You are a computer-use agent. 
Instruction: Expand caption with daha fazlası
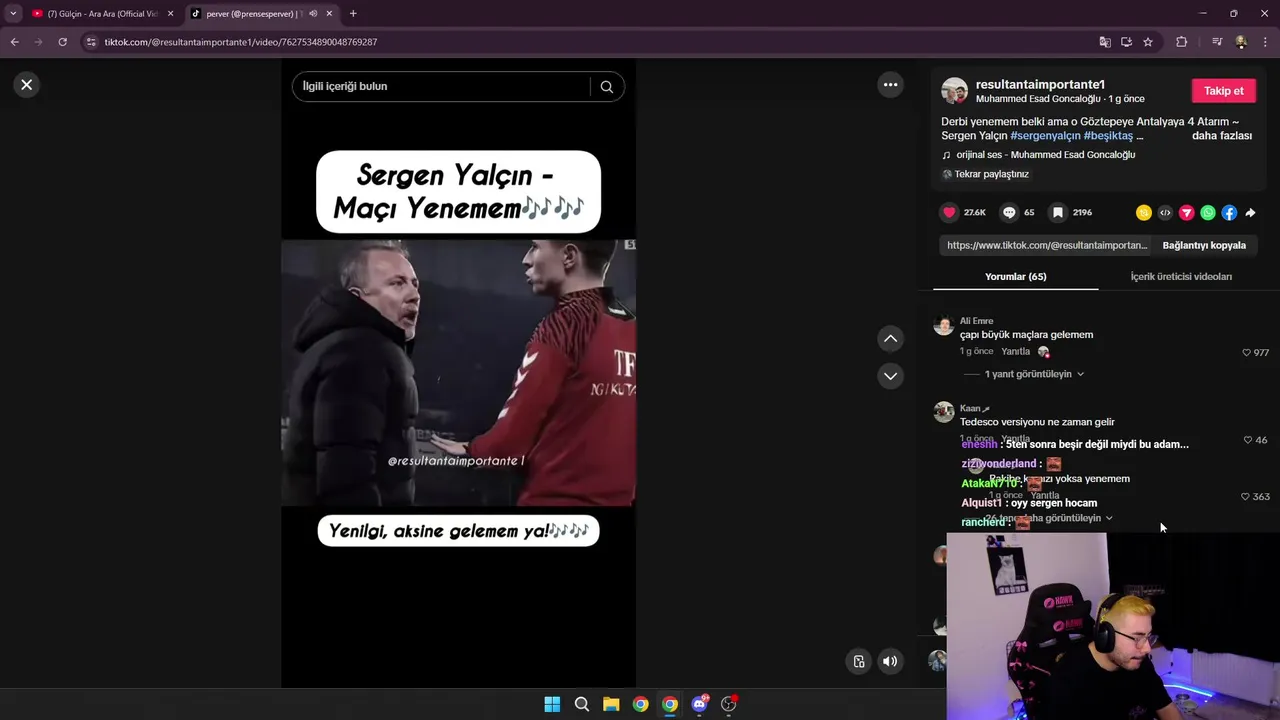click(x=1222, y=136)
